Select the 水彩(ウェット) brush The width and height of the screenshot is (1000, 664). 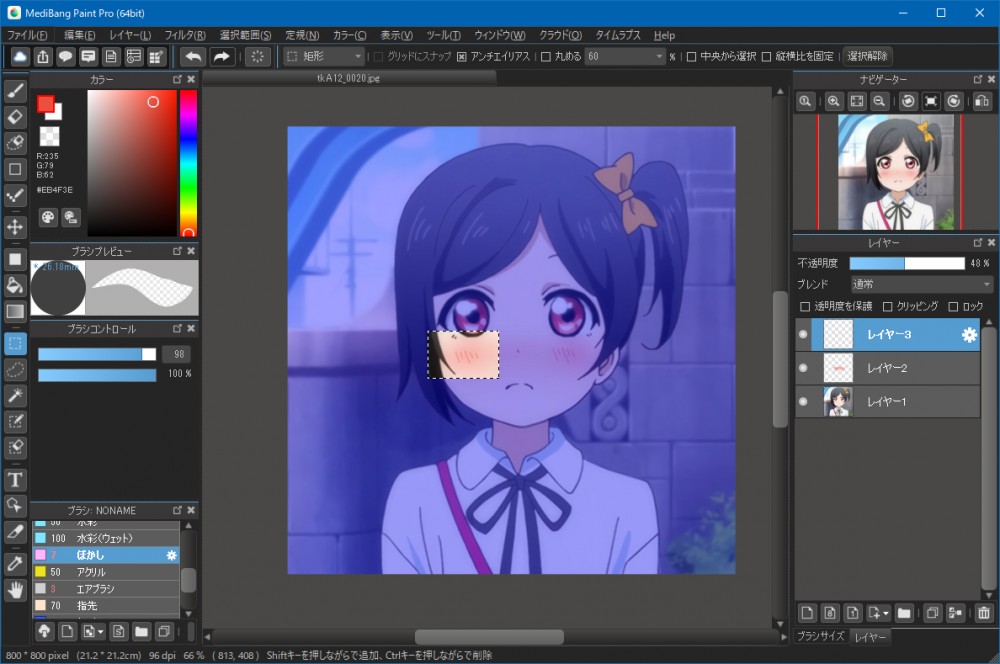point(106,538)
